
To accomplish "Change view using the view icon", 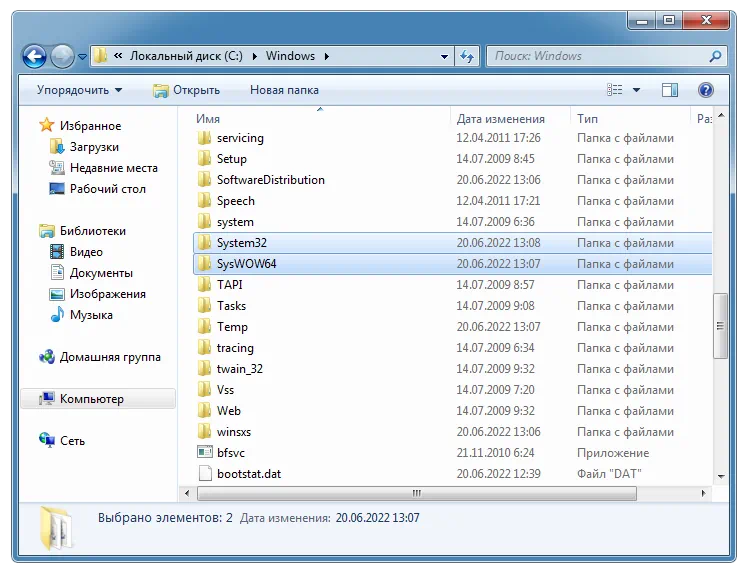I will pos(614,90).
